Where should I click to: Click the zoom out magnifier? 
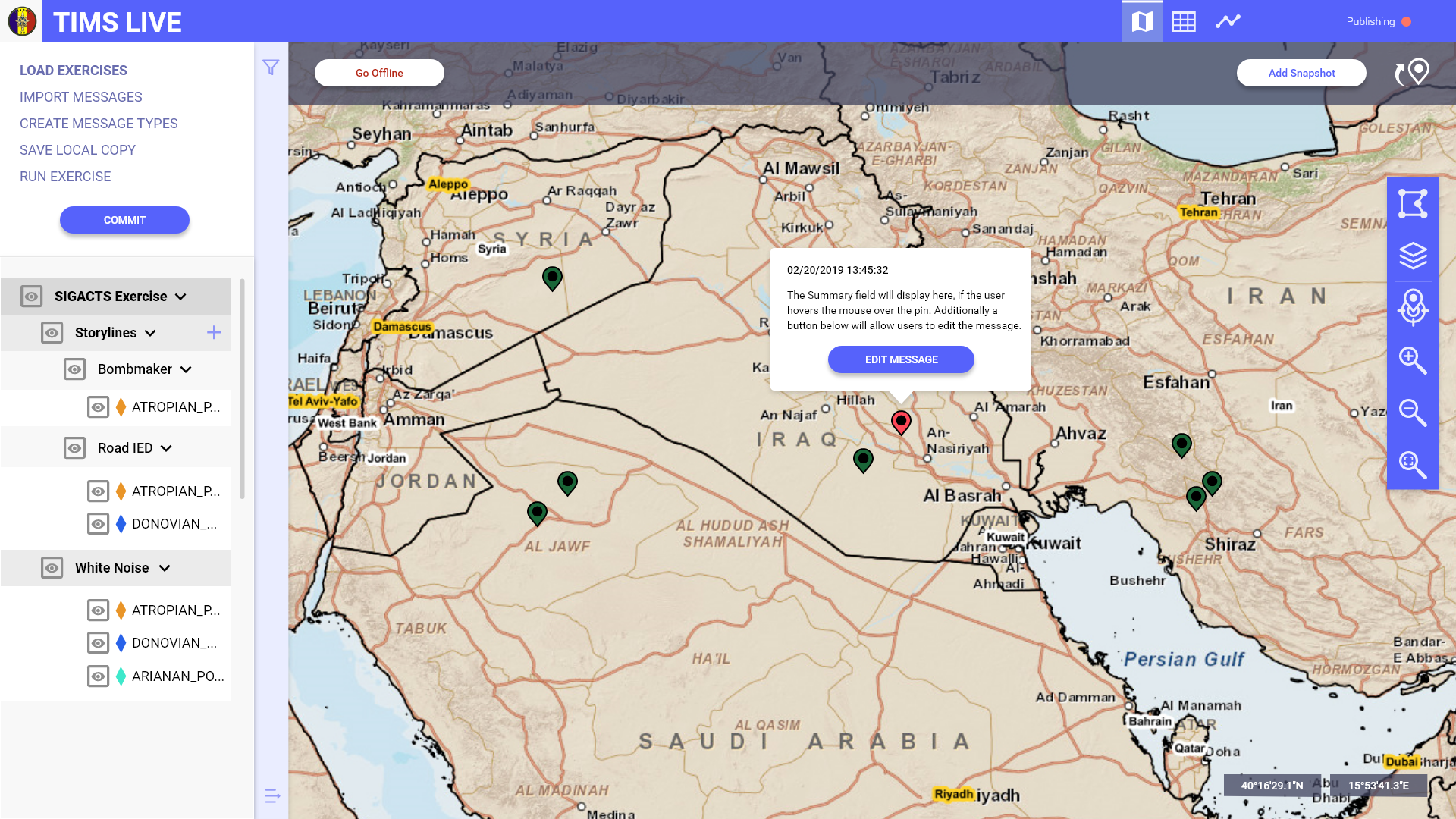point(1412,413)
